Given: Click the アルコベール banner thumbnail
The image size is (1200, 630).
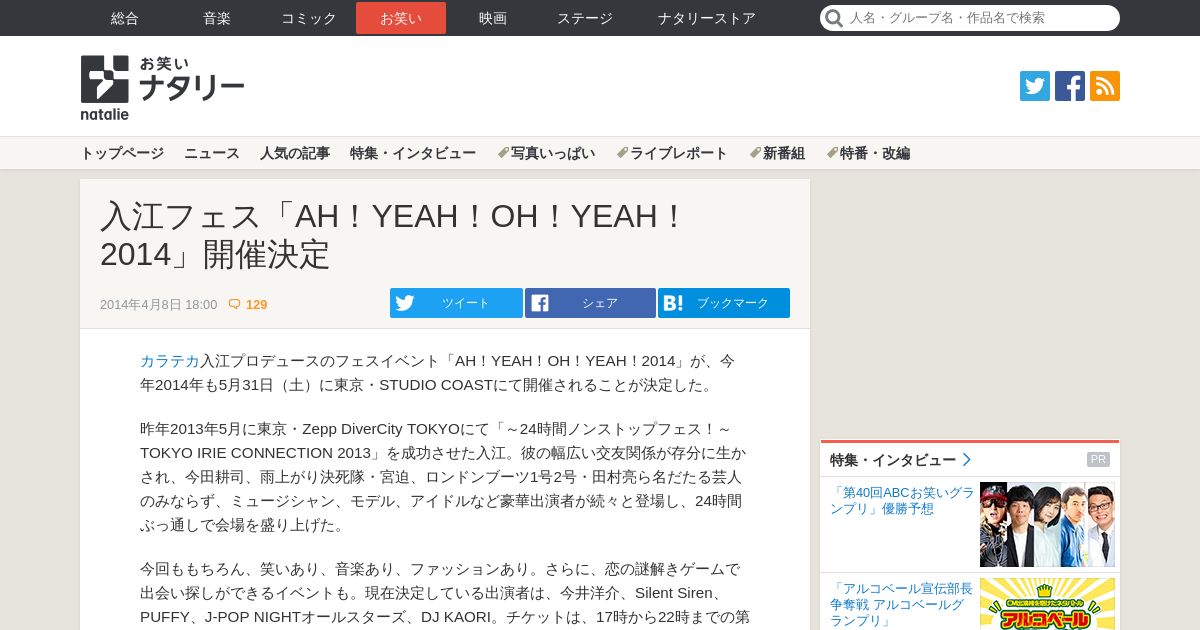Looking at the screenshot, I should click(1047, 604).
